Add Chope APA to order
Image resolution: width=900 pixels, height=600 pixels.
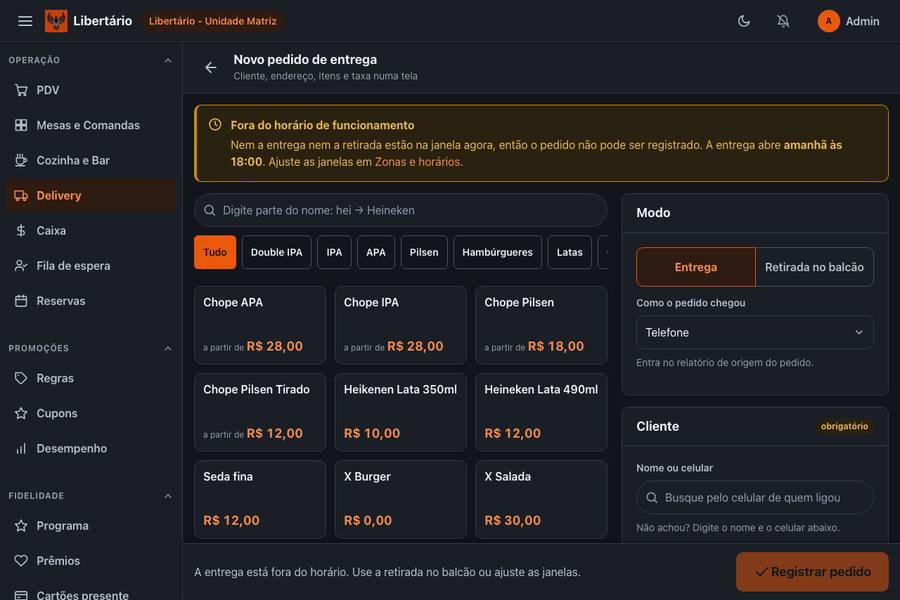pos(260,325)
